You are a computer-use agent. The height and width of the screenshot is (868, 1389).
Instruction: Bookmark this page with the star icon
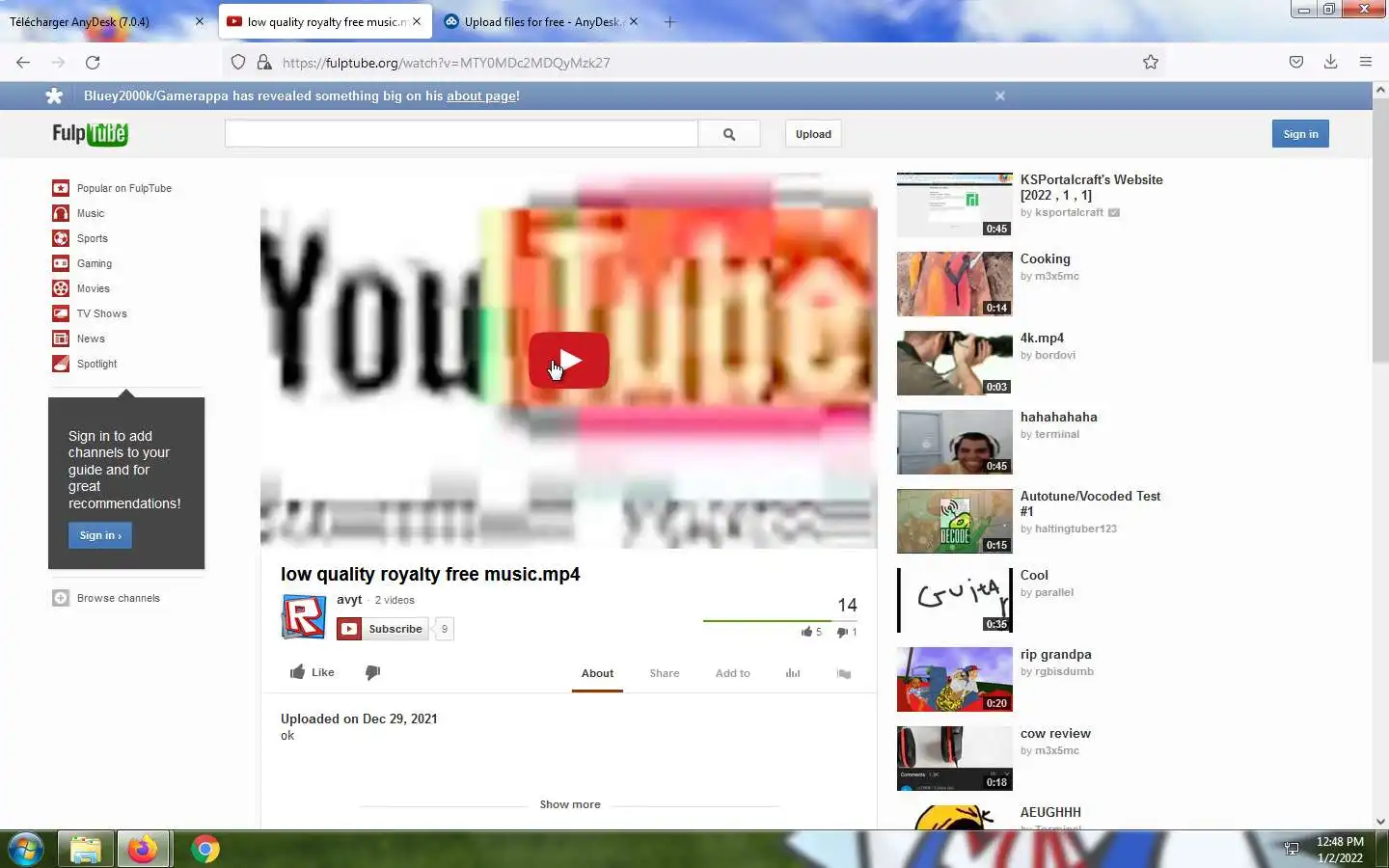point(1151,62)
